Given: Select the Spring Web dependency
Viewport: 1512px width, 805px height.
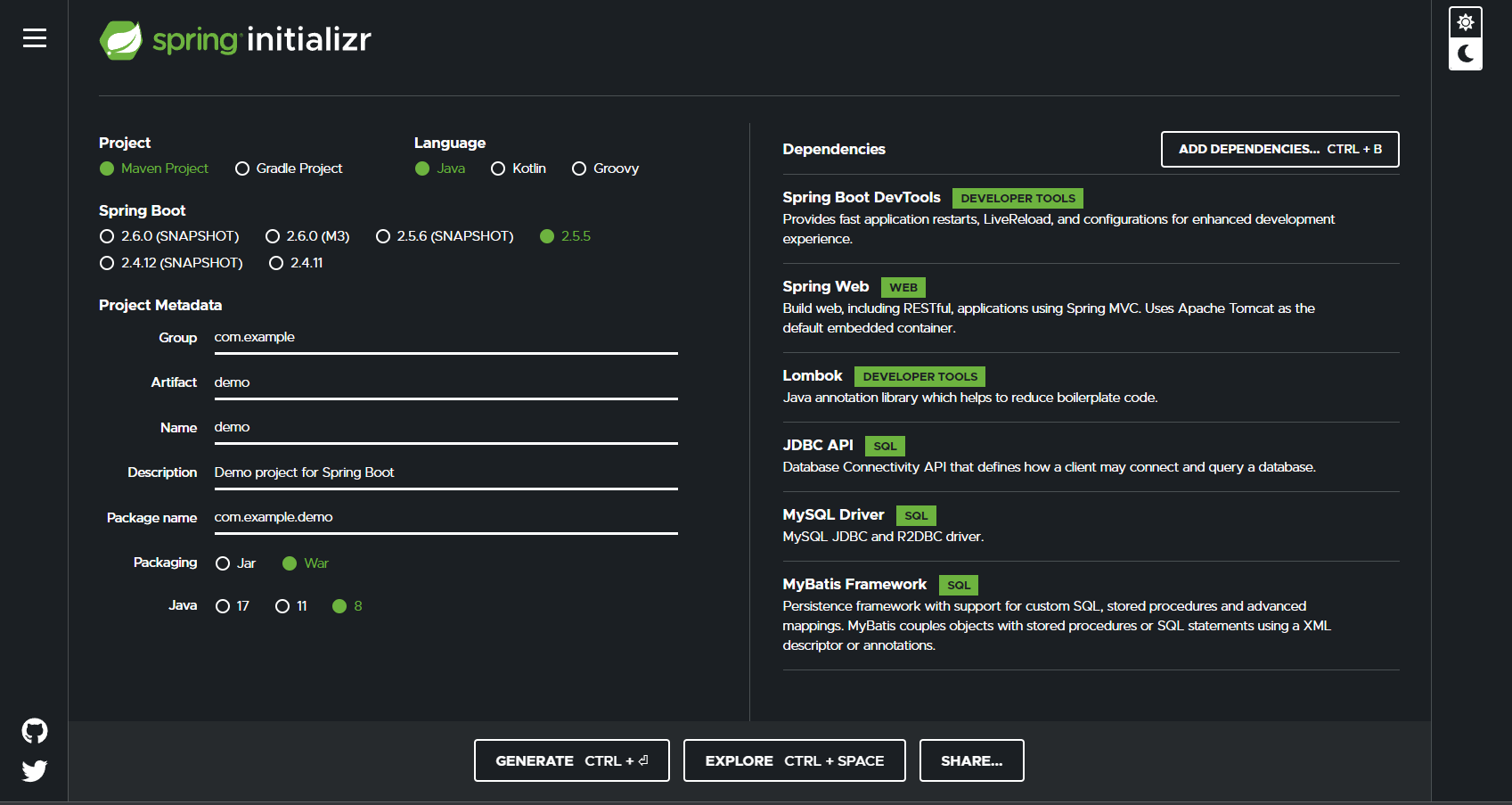Looking at the screenshot, I should click(x=1091, y=308).
